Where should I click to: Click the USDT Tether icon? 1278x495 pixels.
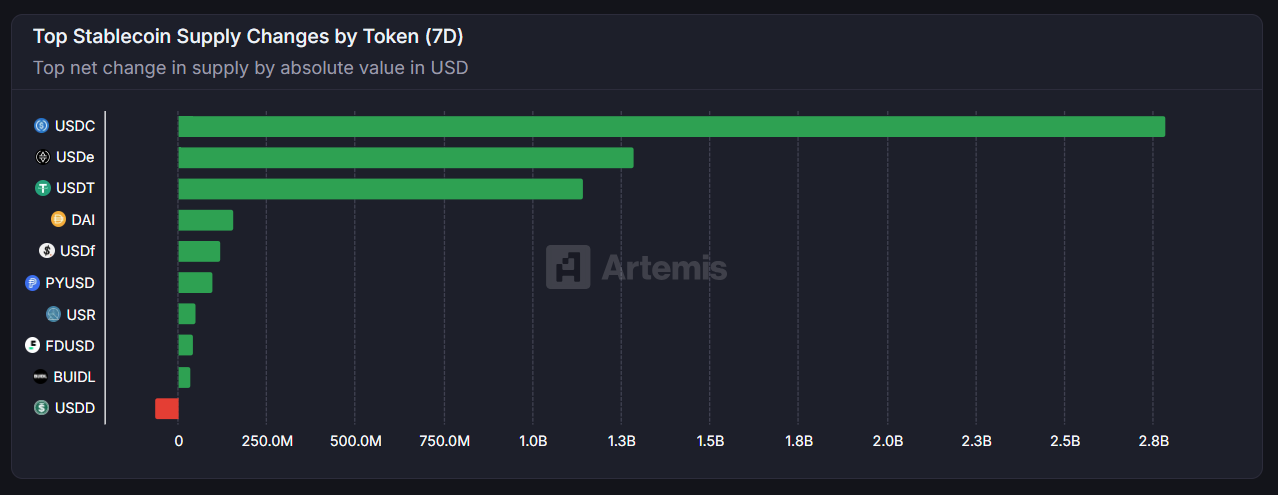pyautogui.click(x=43, y=188)
